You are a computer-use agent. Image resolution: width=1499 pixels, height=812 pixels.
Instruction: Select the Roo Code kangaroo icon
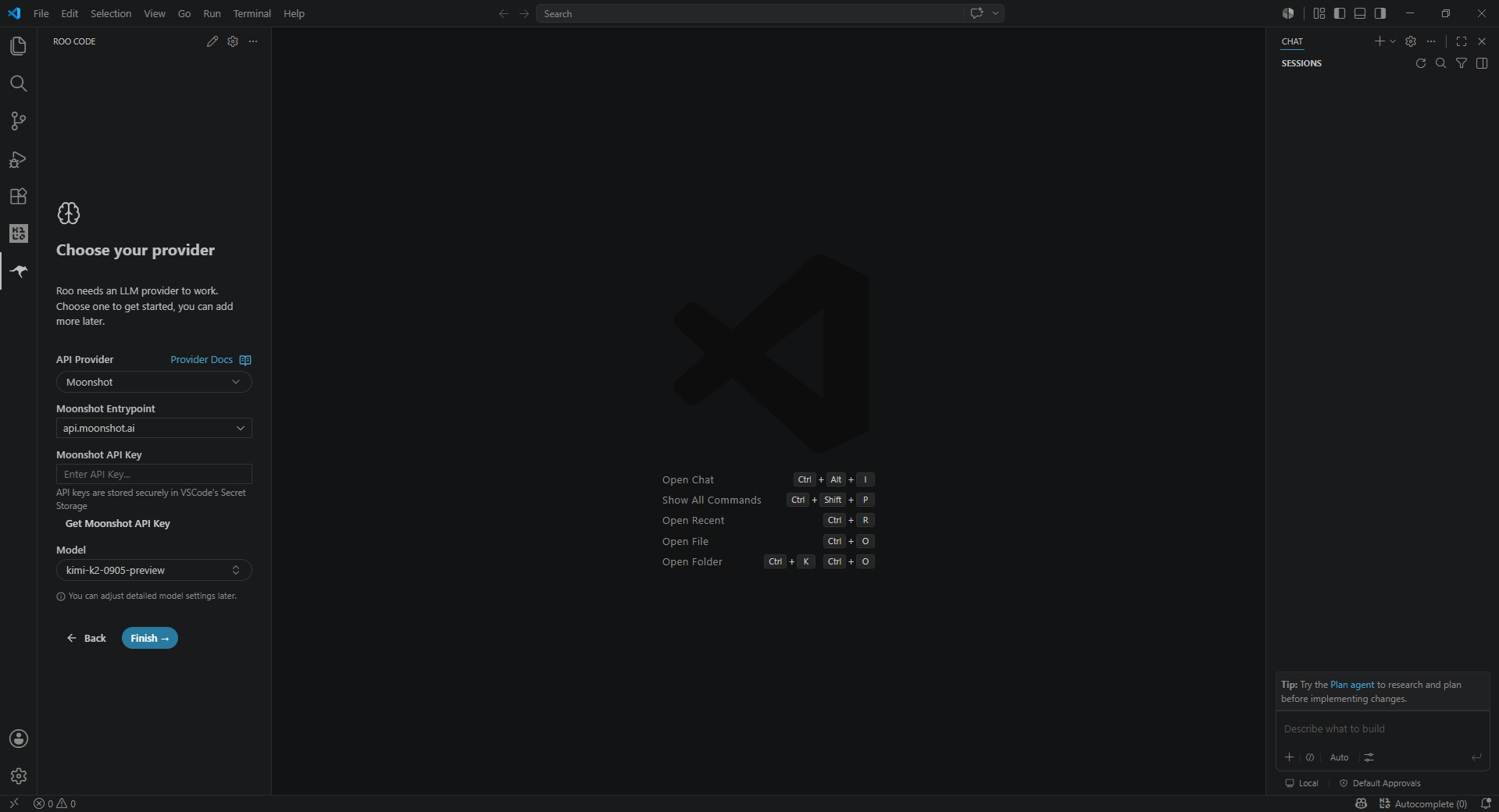pyautogui.click(x=18, y=271)
